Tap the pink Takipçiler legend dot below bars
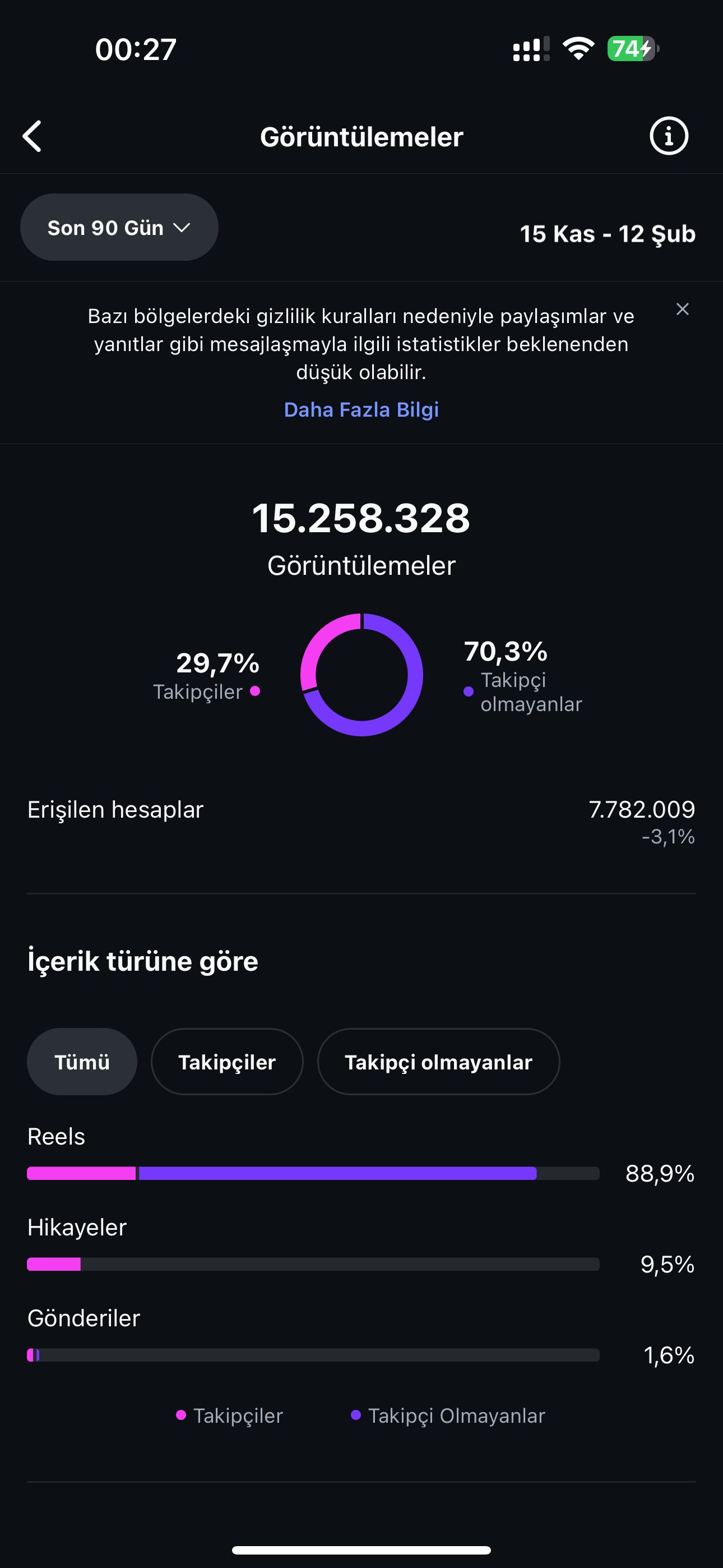This screenshot has height=1568, width=723. tap(180, 1415)
